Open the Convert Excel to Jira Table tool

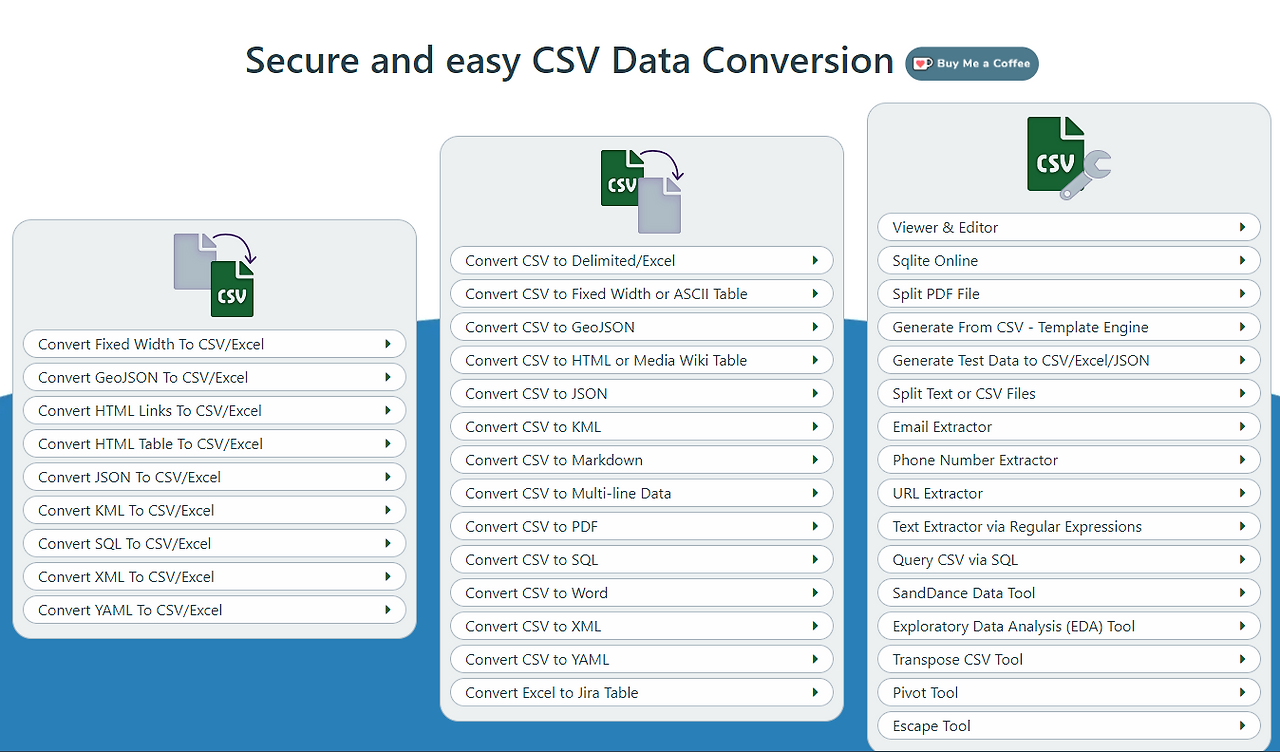[x=550, y=692]
